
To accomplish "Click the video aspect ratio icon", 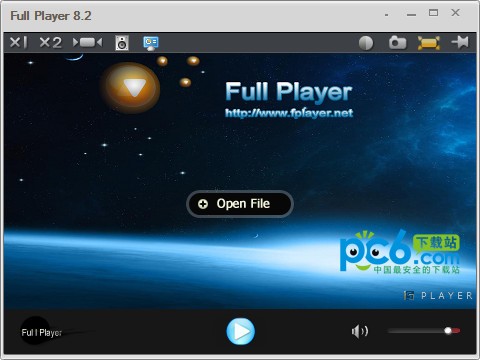I will (87, 43).
